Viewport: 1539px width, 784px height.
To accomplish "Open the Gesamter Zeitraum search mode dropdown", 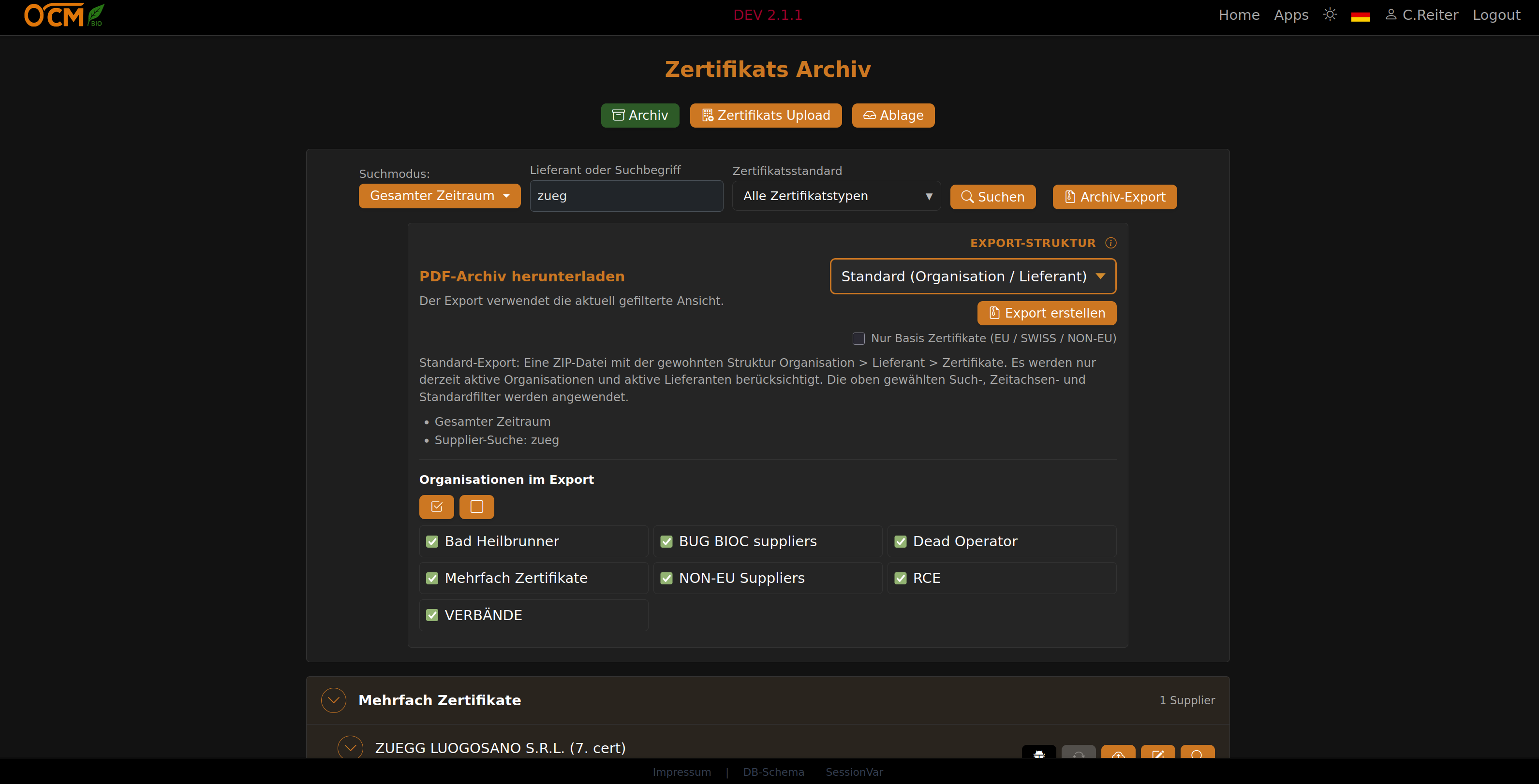I will point(440,196).
